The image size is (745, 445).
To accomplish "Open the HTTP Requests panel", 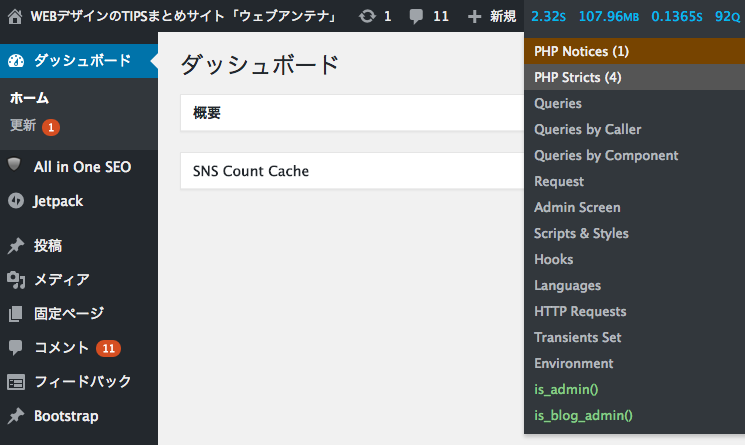I will tap(580, 312).
